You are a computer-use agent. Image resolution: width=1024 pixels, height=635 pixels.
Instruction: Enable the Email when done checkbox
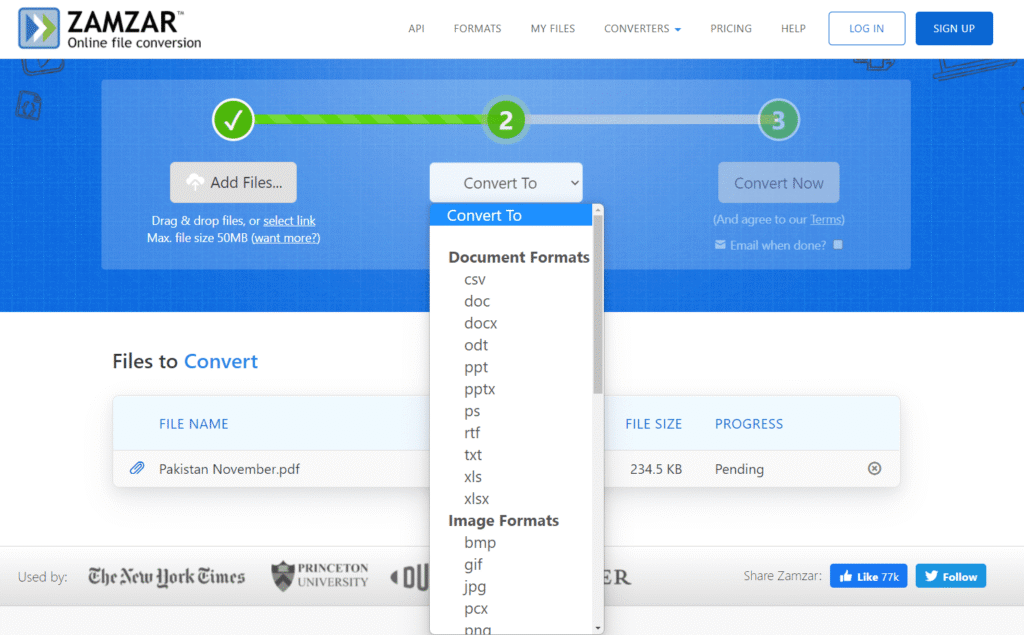tap(836, 244)
